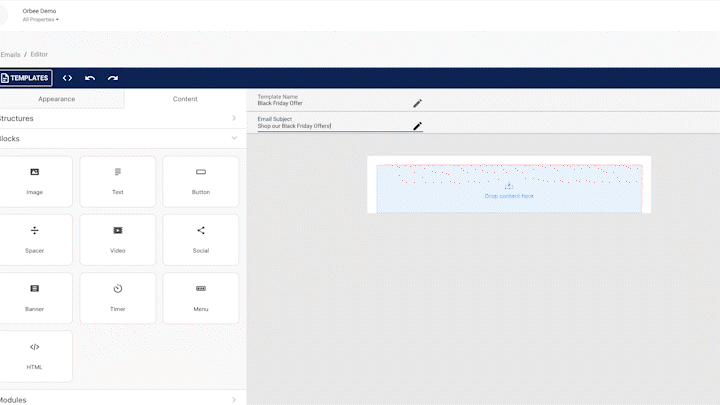The height and width of the screenshot is (405, 720).
Task: Select the Menu block
Action: [201, 298]
